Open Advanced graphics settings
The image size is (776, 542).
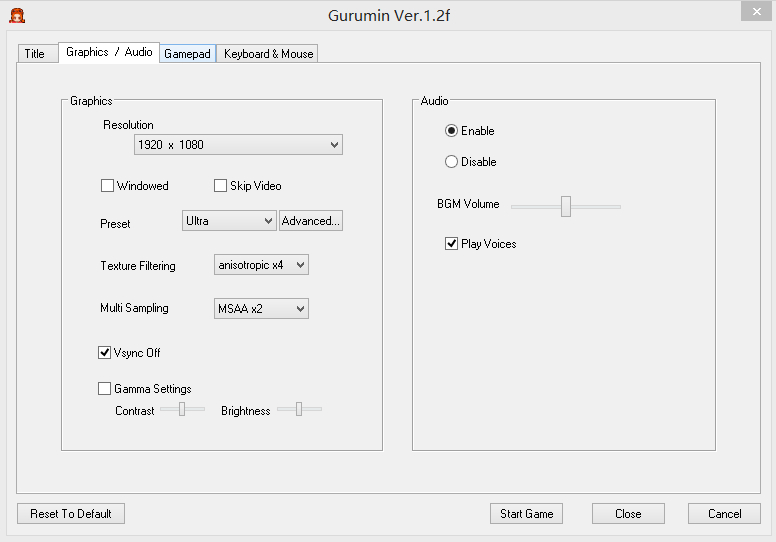click(x=311, y=221)
